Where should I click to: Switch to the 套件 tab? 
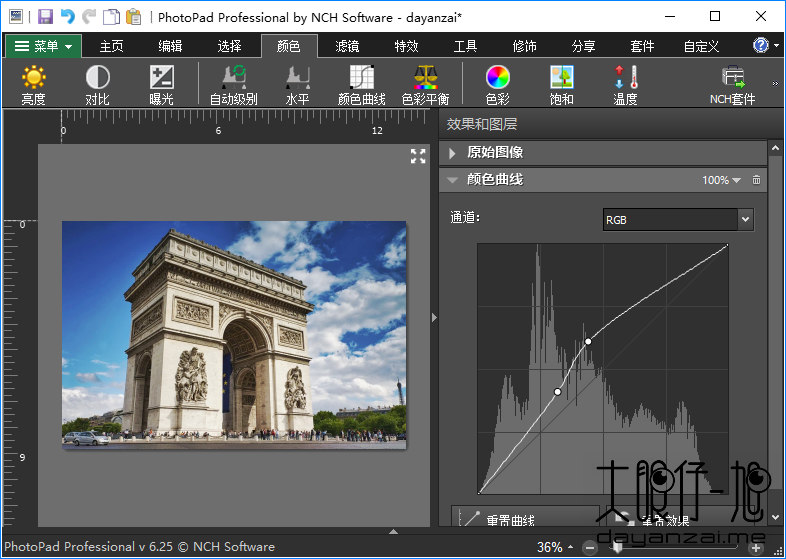(642, 46)
